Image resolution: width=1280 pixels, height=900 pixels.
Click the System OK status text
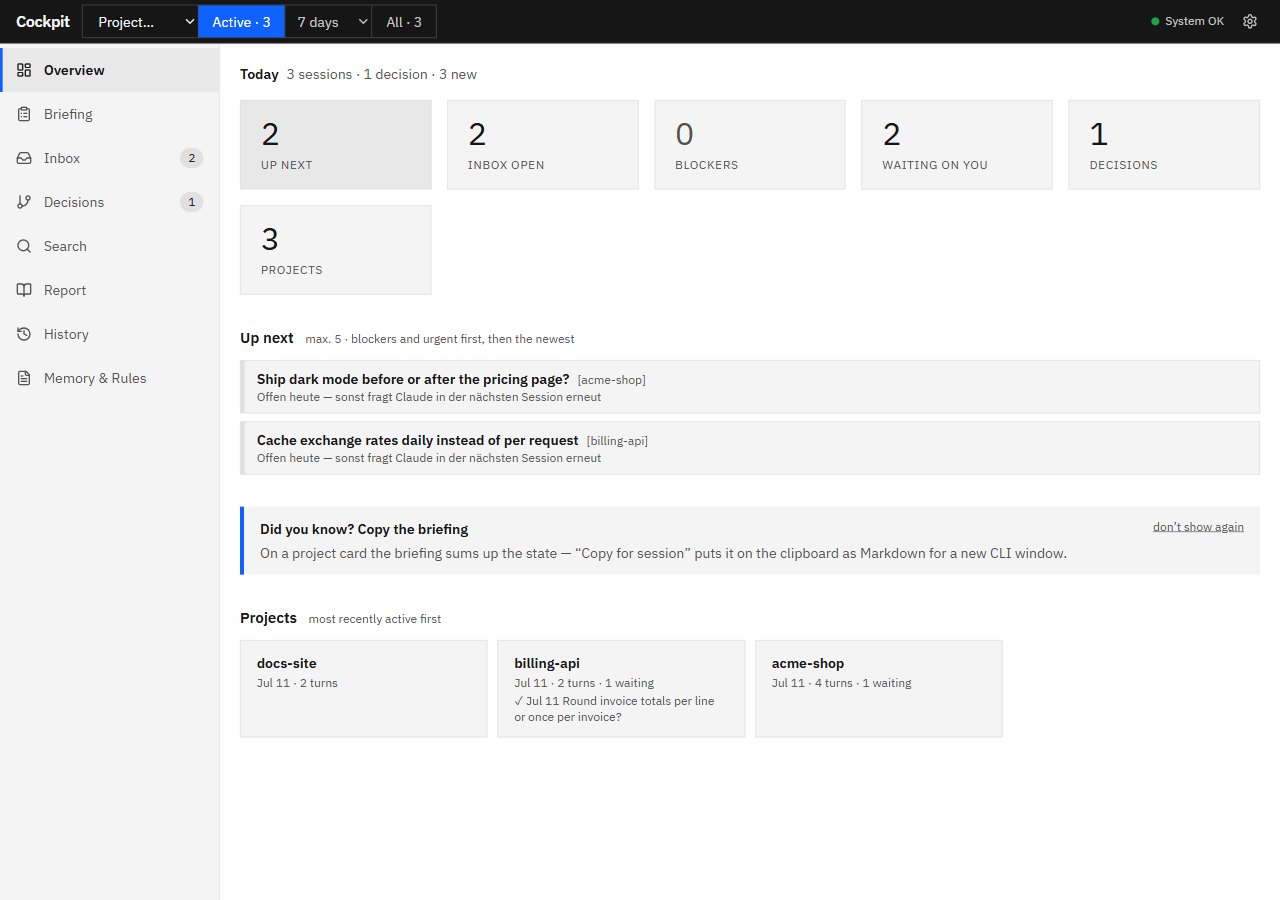click(x=1194, y=21)
